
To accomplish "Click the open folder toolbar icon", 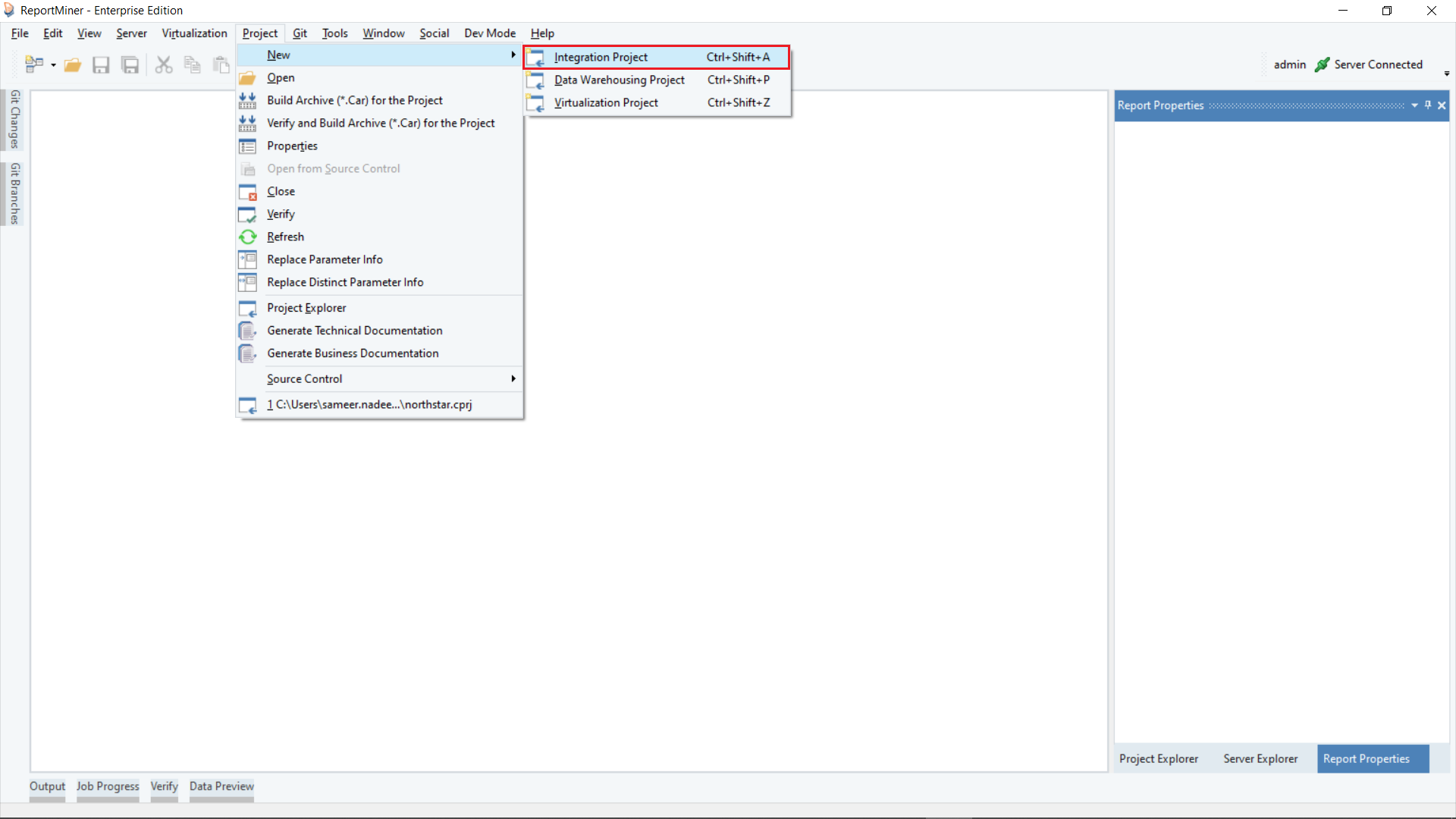I will click(73, 65).
